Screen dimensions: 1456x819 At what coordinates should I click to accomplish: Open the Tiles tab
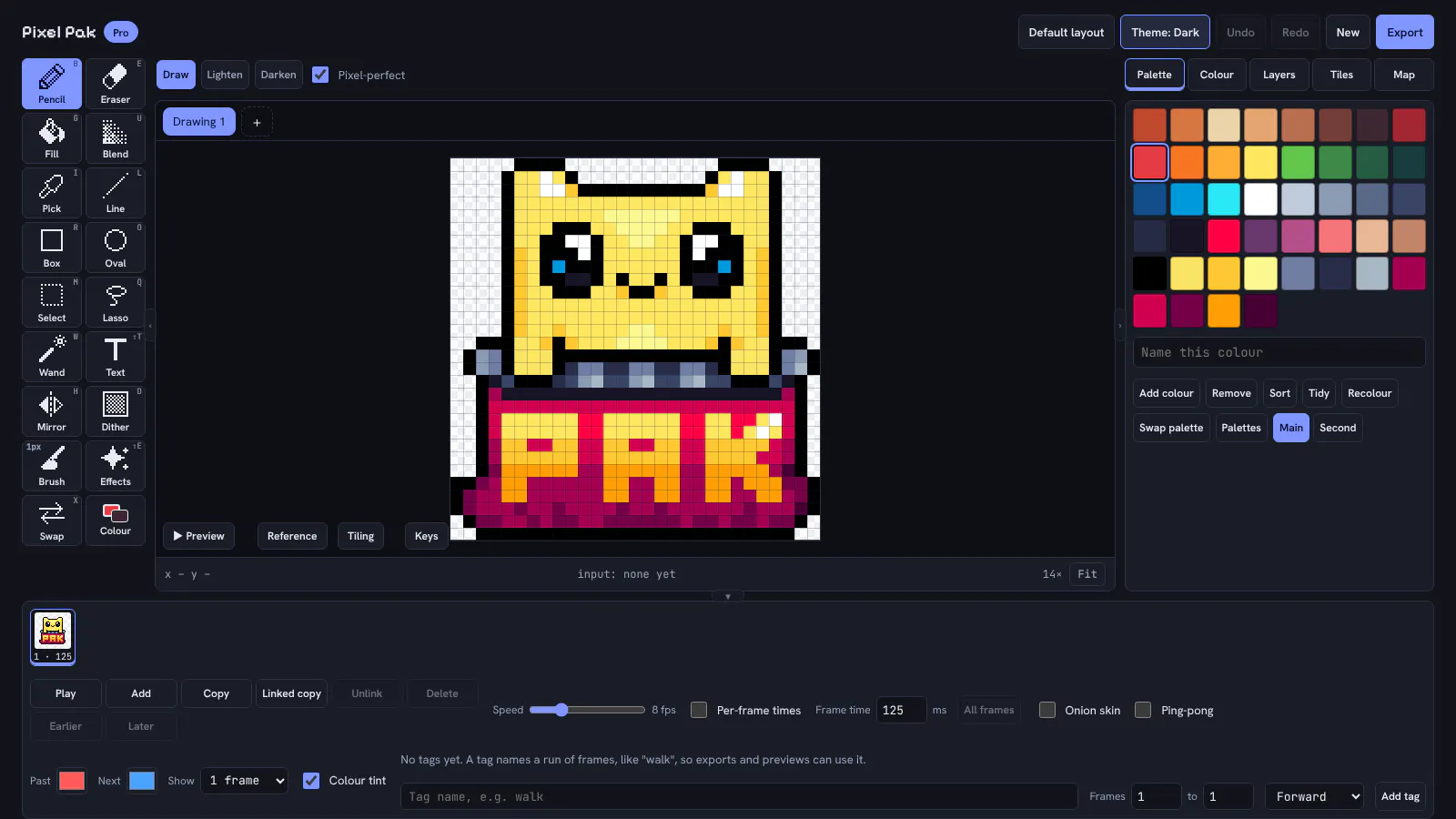tap(1341, 75)
